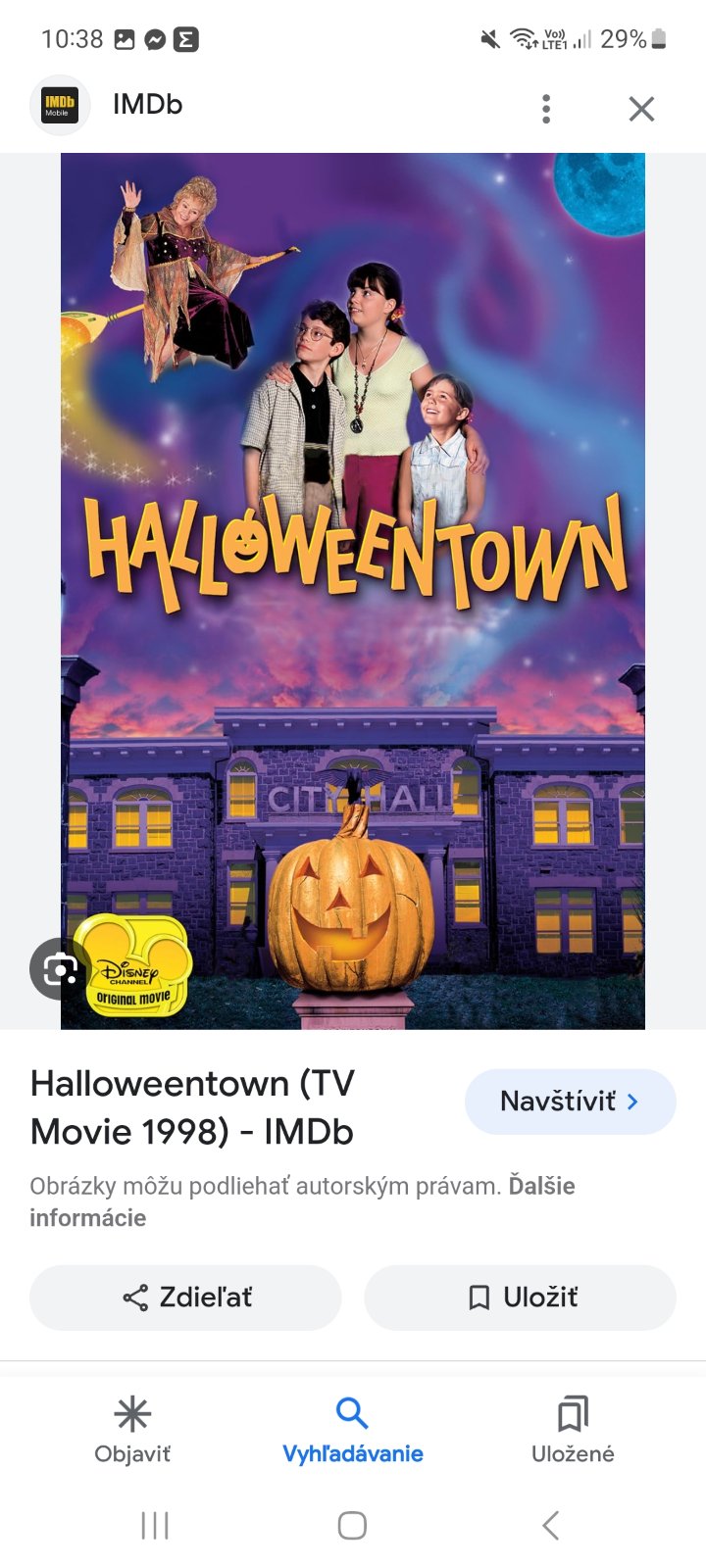Open the Ďalšie informácie link
The image size is (706, 1568).
302,1201
